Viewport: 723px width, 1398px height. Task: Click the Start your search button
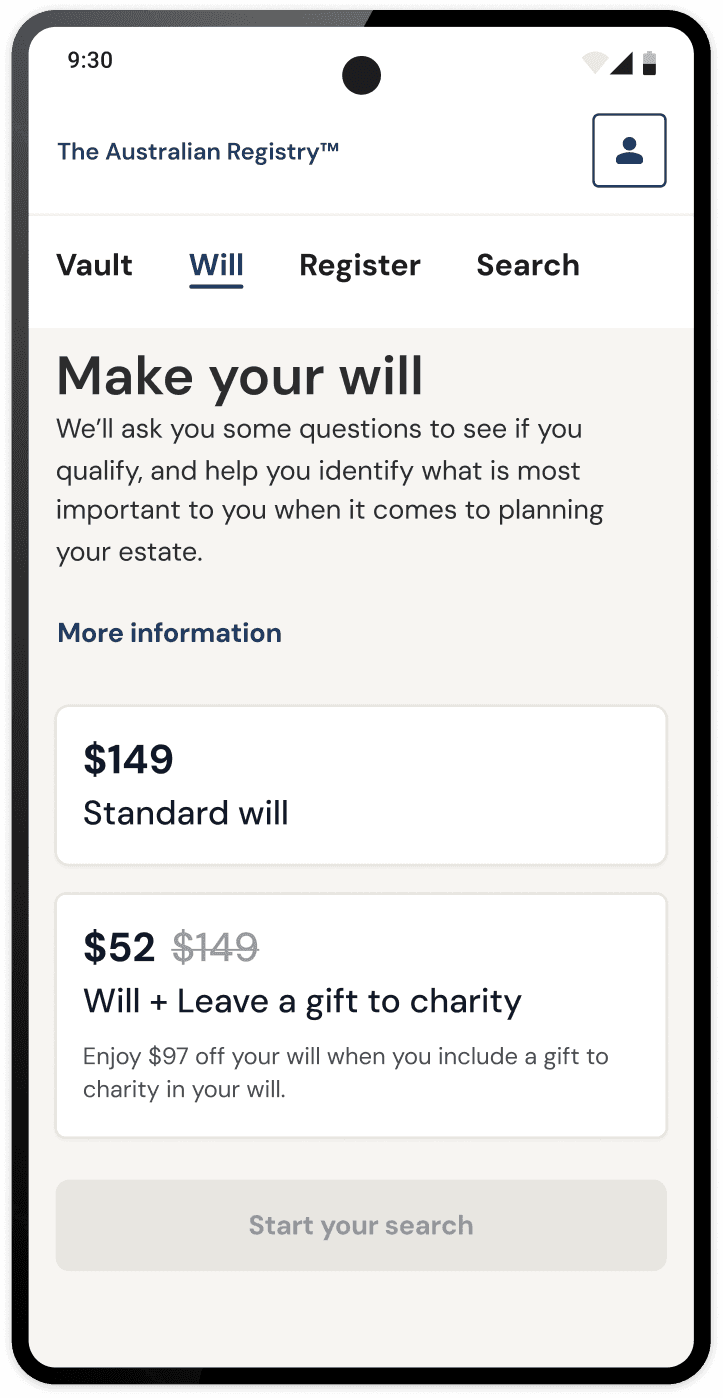coord(361,1225)
